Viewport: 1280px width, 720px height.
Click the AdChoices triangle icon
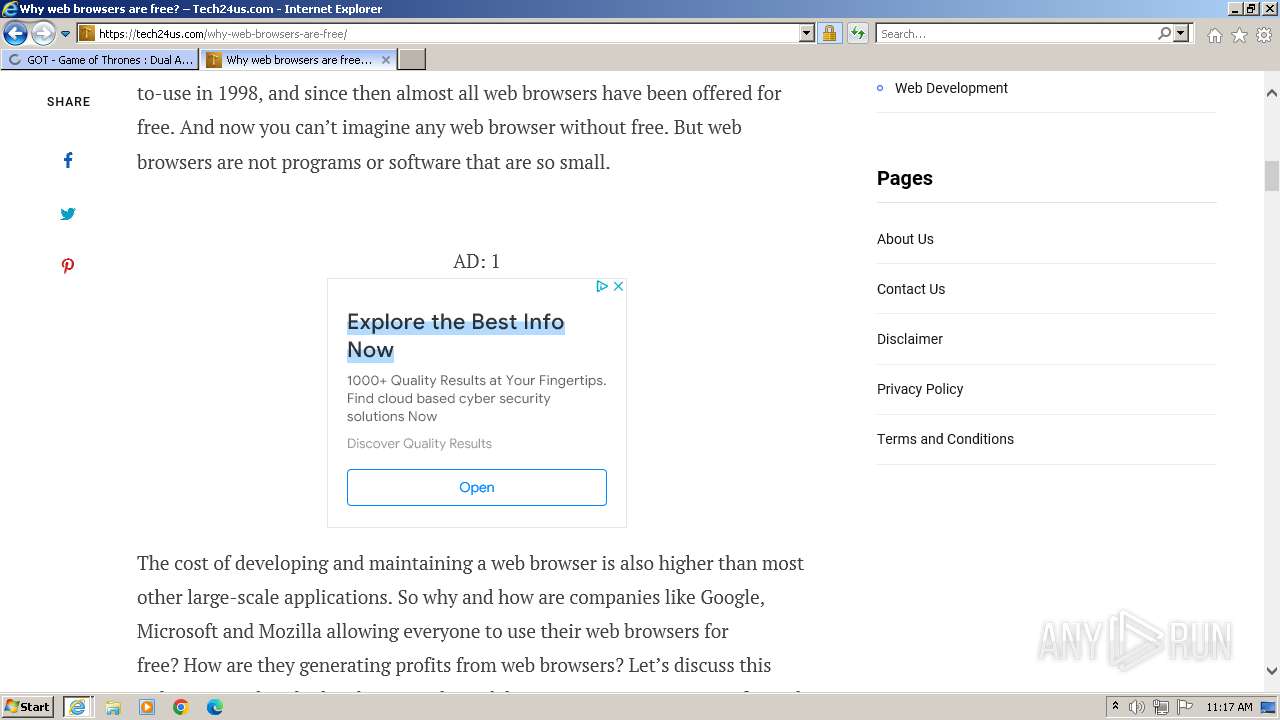click(602, 286)
